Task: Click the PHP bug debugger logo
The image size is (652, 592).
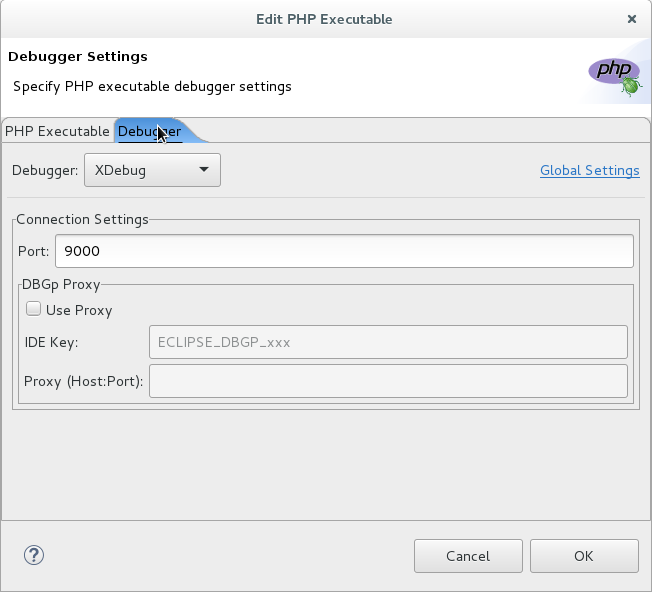Action: [x=615, y=77]
